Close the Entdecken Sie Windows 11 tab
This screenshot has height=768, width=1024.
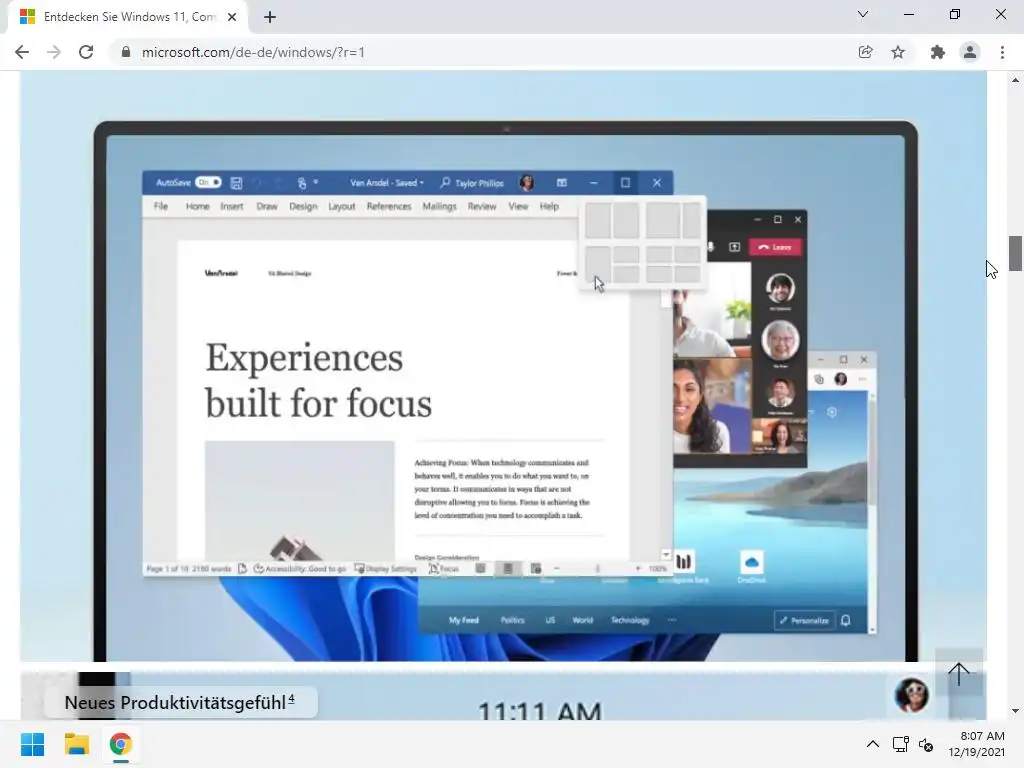tap(232, 17)
